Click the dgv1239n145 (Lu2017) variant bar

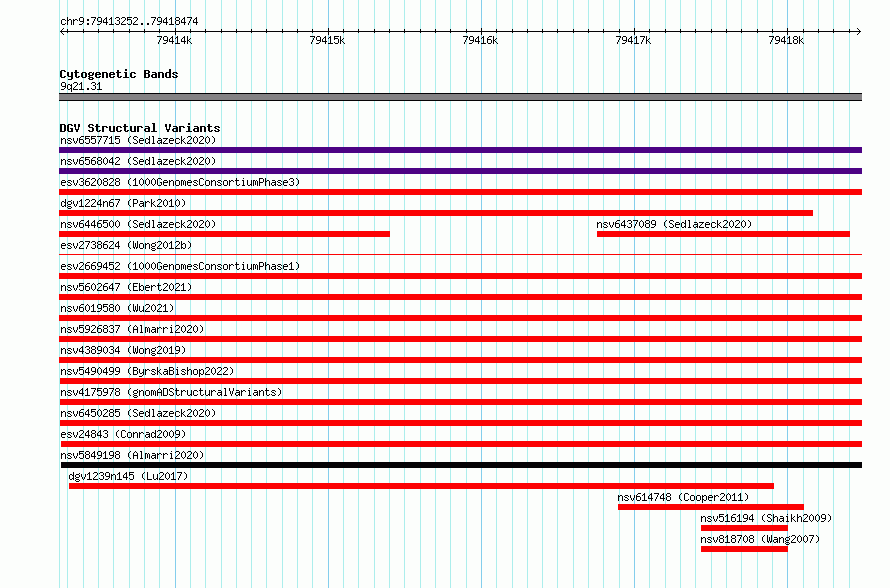(x=421, y=486)
